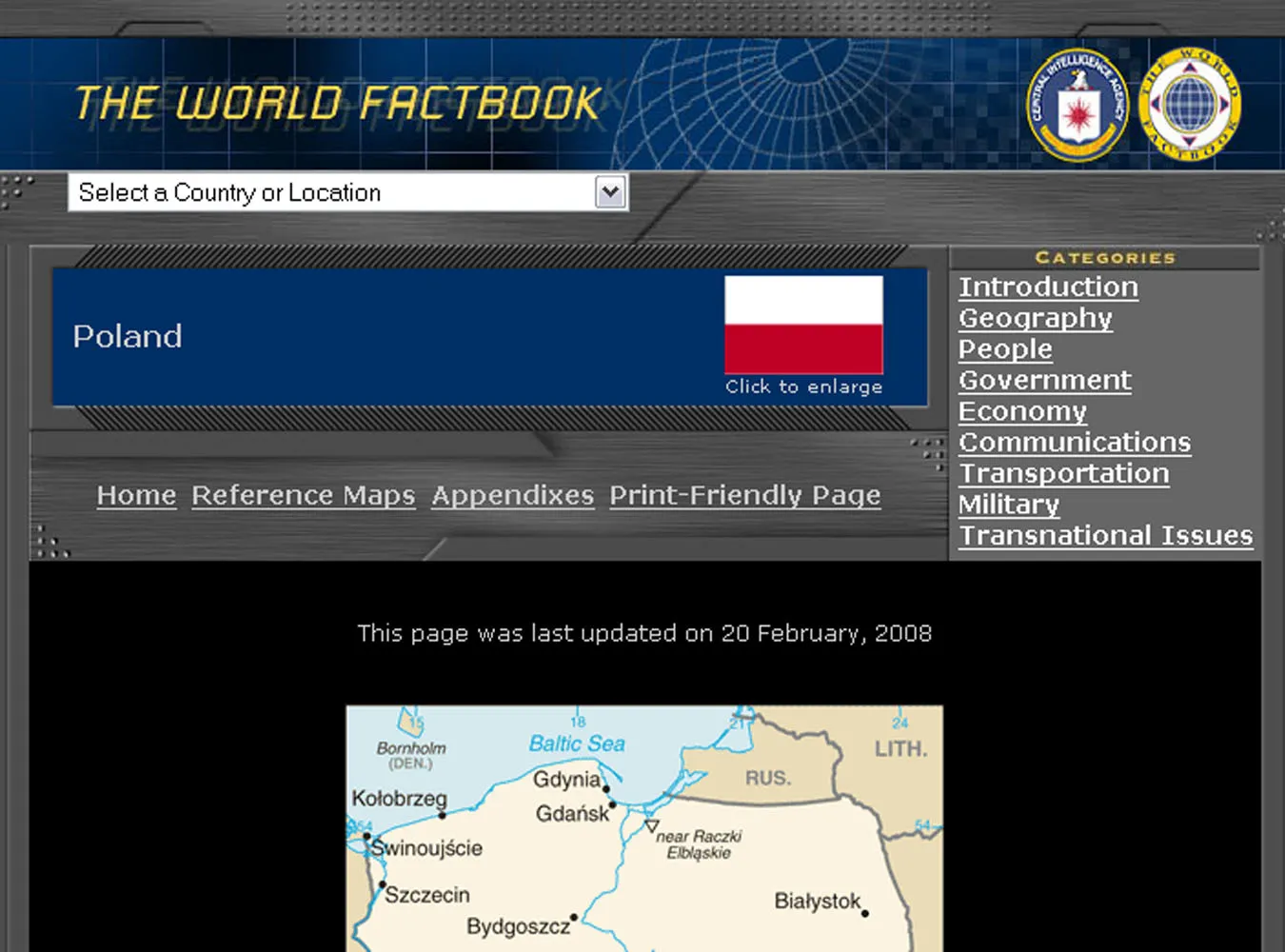Switch to the Print-Friendly Page

[744, 495]
